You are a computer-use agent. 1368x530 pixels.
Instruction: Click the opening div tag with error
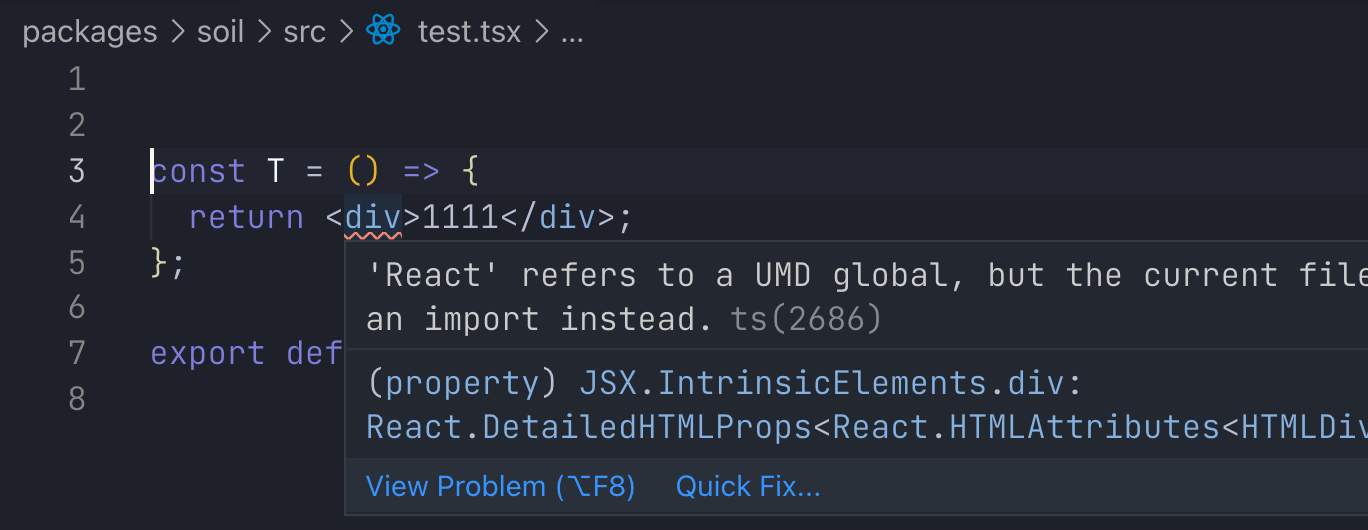373,217
